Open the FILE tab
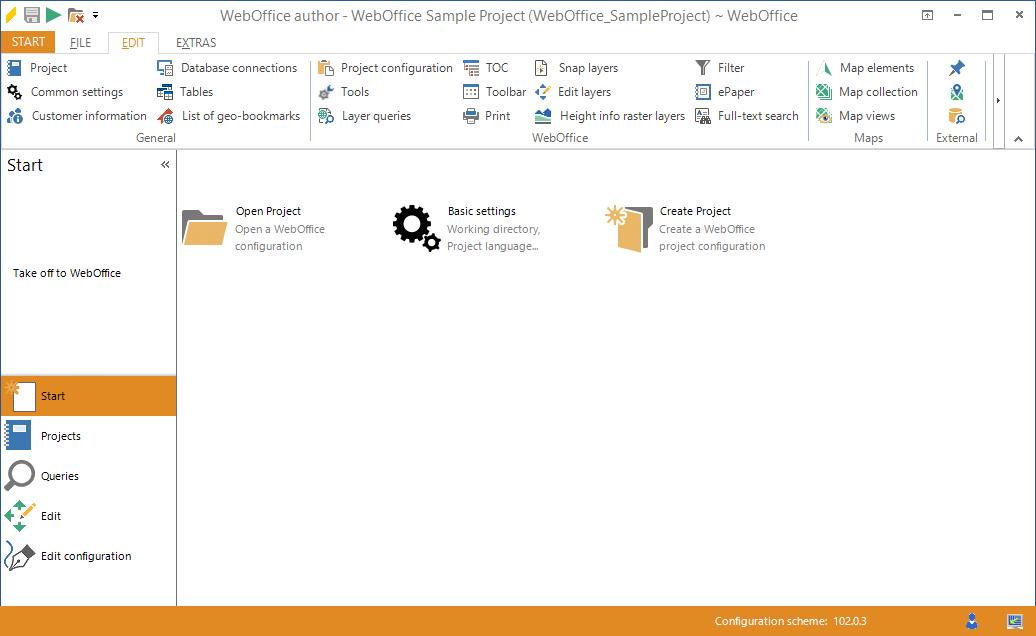This screenshot has height=636, width=1036. point(79,43)
